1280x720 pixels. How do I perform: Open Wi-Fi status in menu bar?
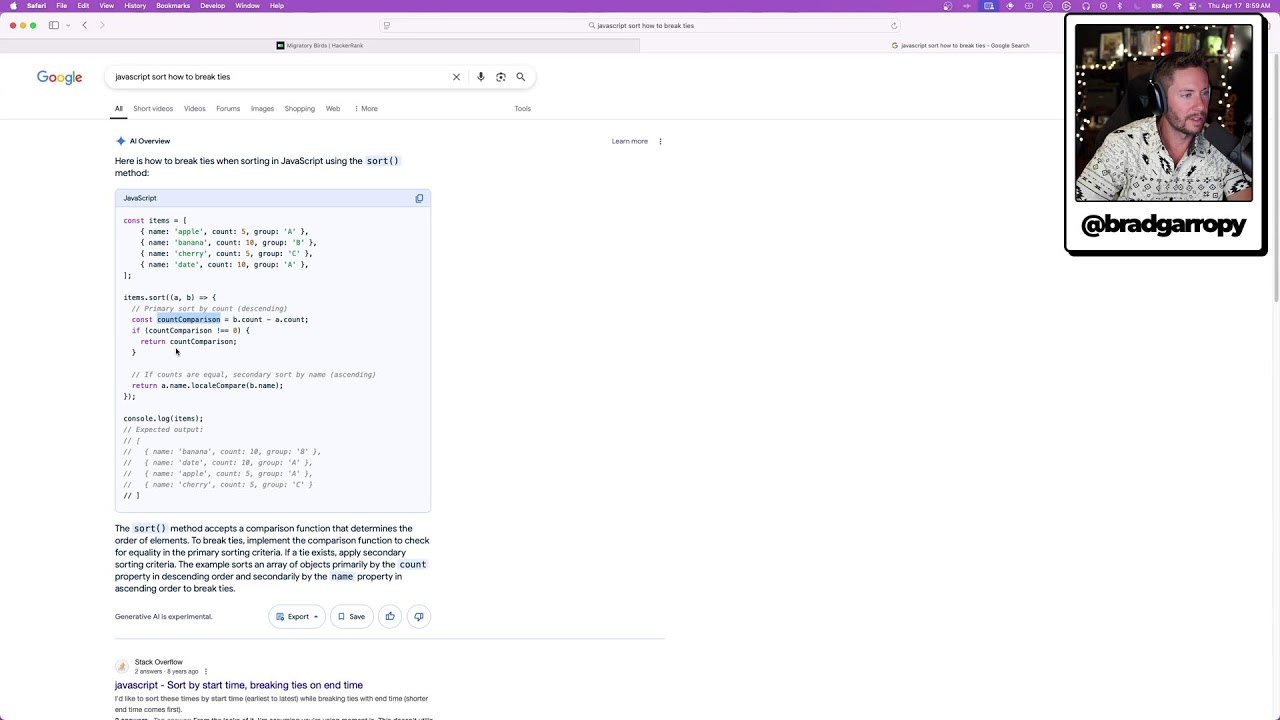click(x=1176, y=6)
